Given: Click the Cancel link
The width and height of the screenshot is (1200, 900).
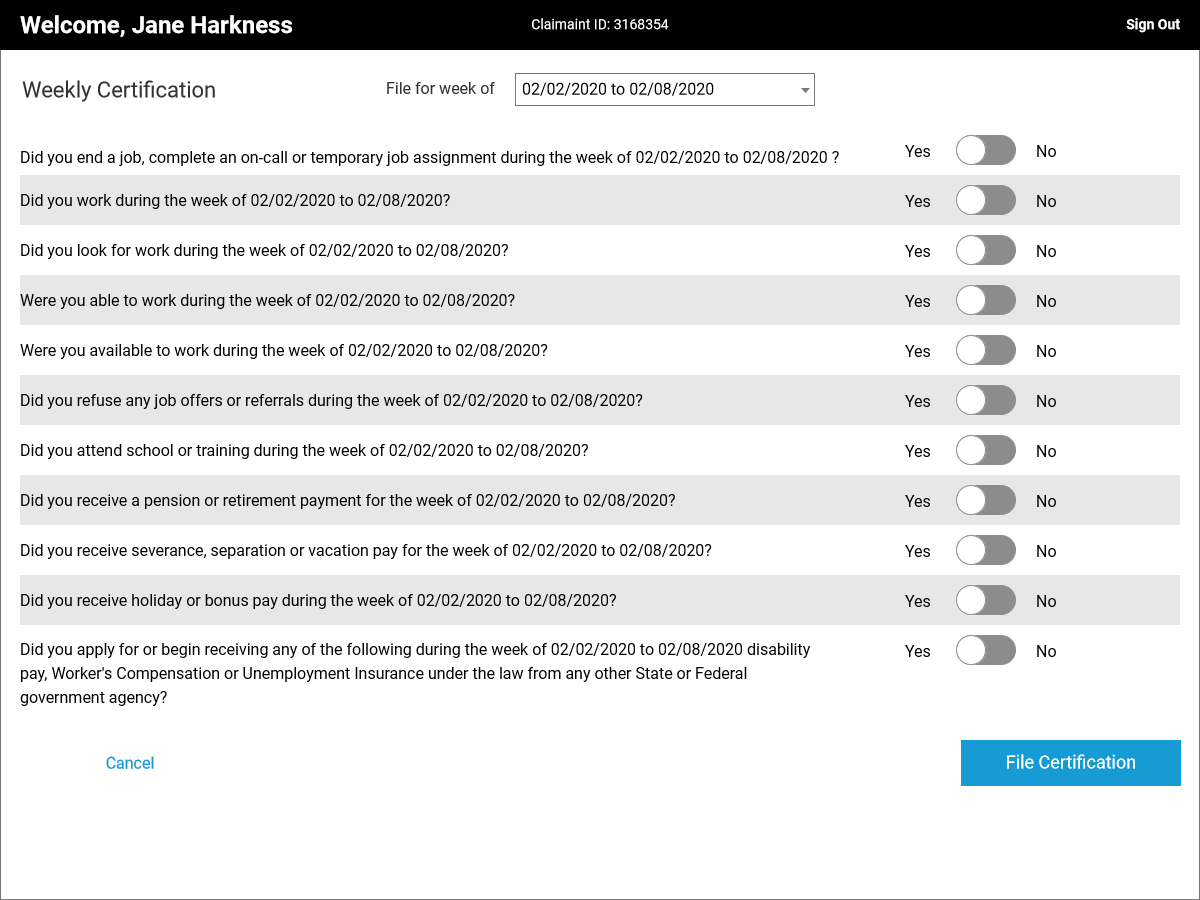Looking at the screenshot, I should 130,763.
